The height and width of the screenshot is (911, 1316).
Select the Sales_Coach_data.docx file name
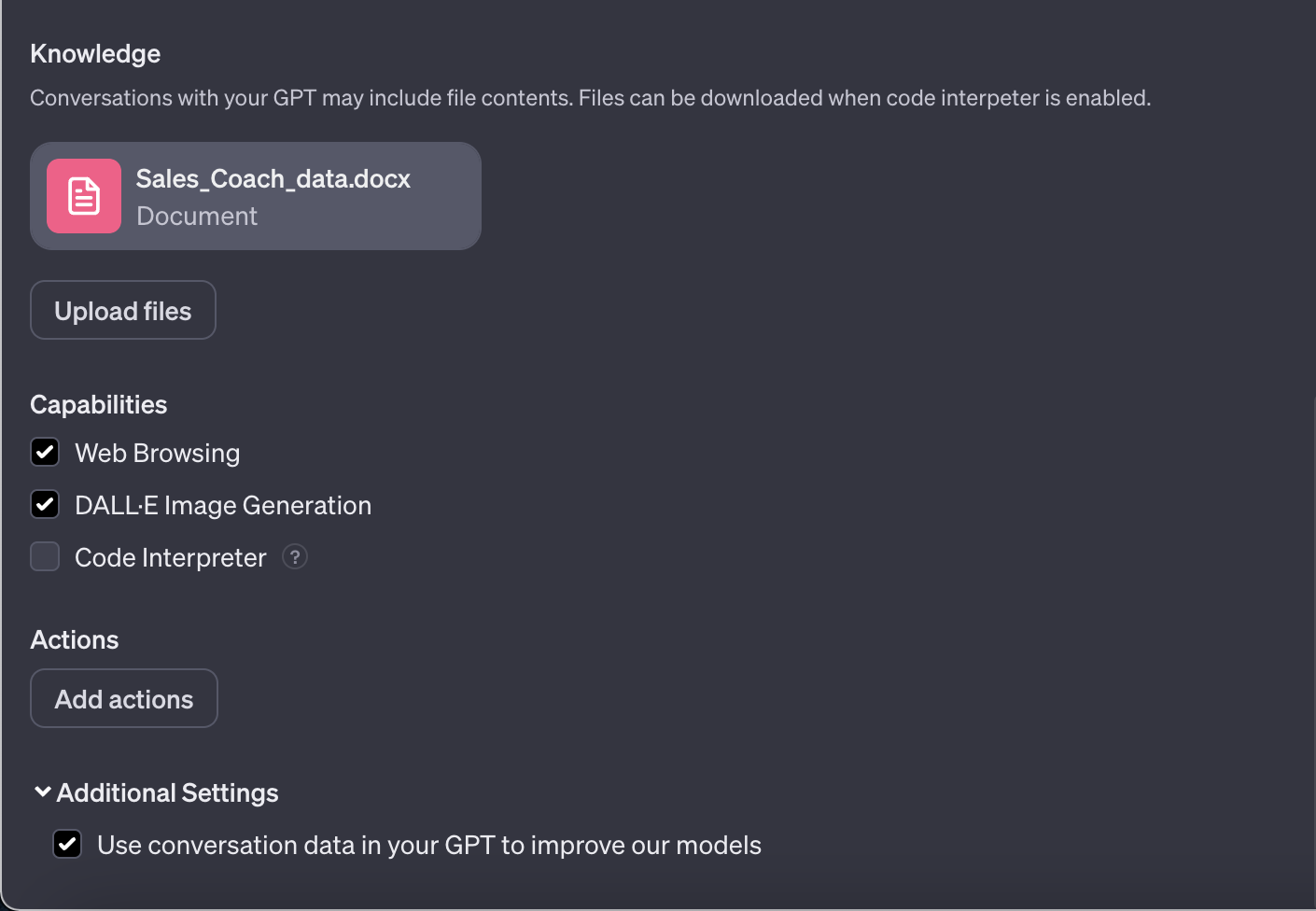273,178
